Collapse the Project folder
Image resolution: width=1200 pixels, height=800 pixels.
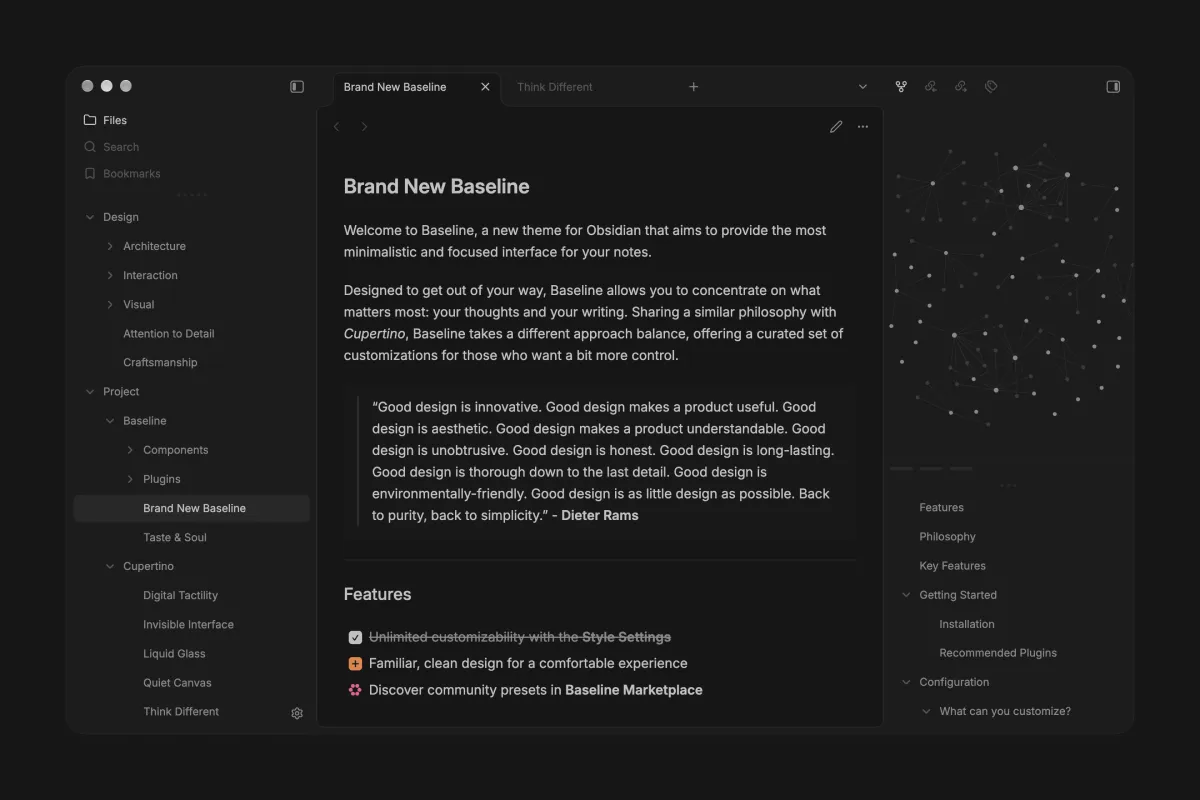(90, 392)
